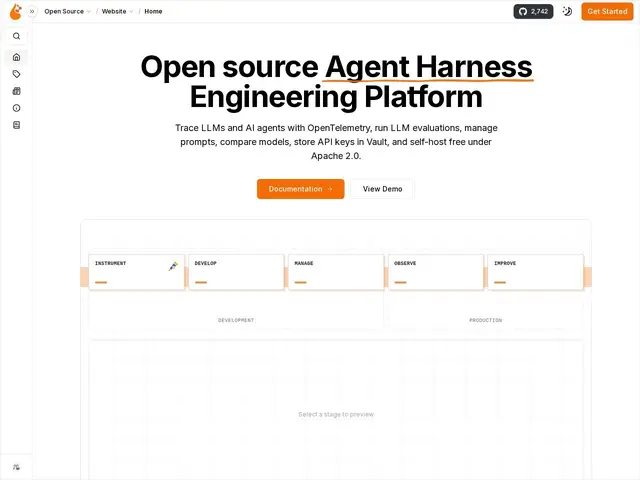Click the PRODUCTION phase label
The image size is (640, 480).
(485, 320)
